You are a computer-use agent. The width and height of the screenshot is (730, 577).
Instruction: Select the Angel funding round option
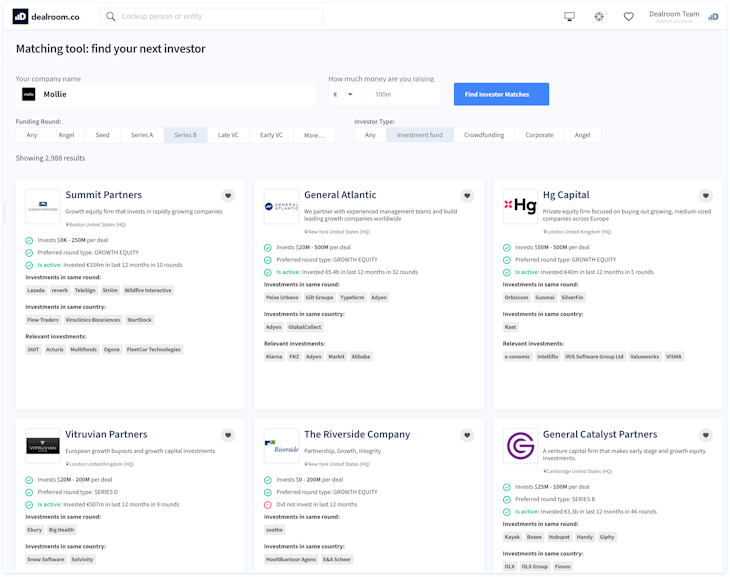[66, 135]
